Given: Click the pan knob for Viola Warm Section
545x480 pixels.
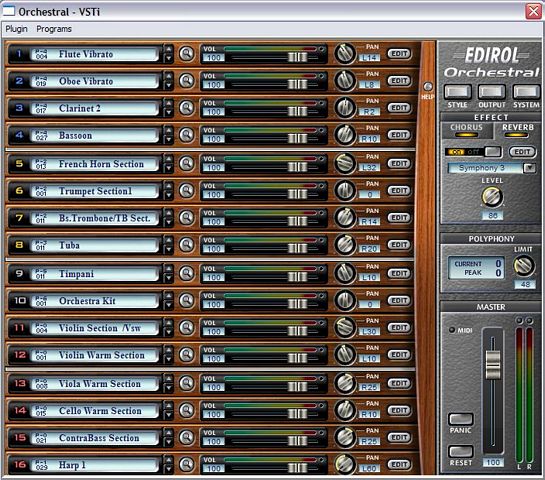Looking at the screenshot, I should pos(345,383).
